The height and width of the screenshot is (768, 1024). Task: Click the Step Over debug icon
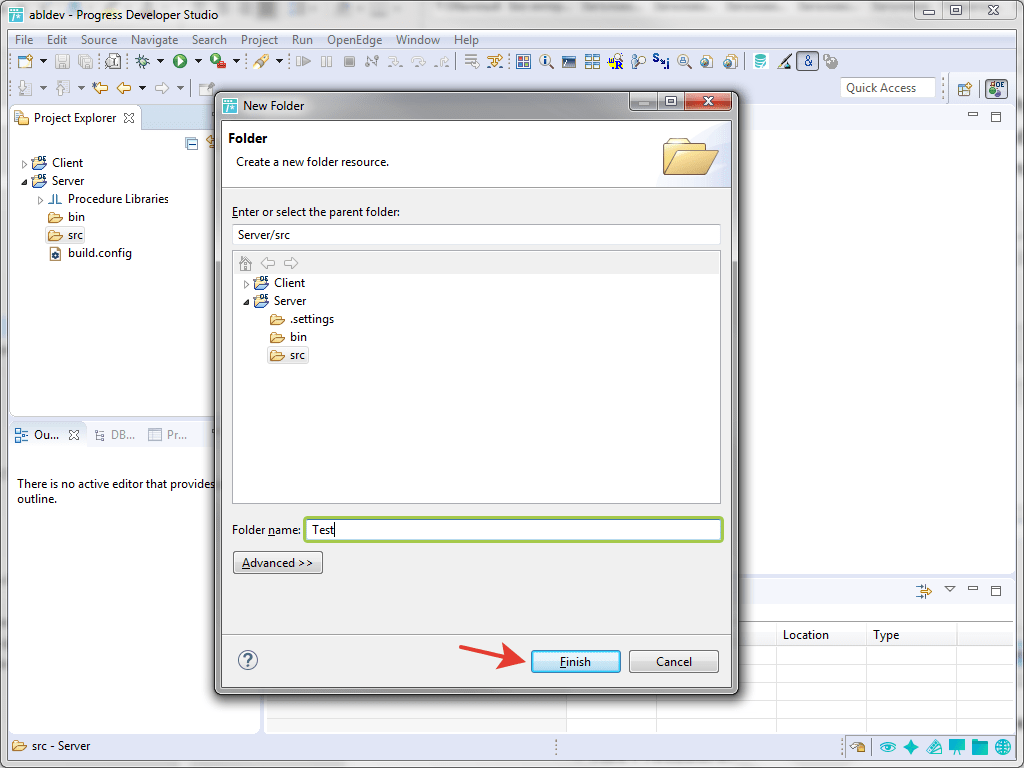point(419,62)
